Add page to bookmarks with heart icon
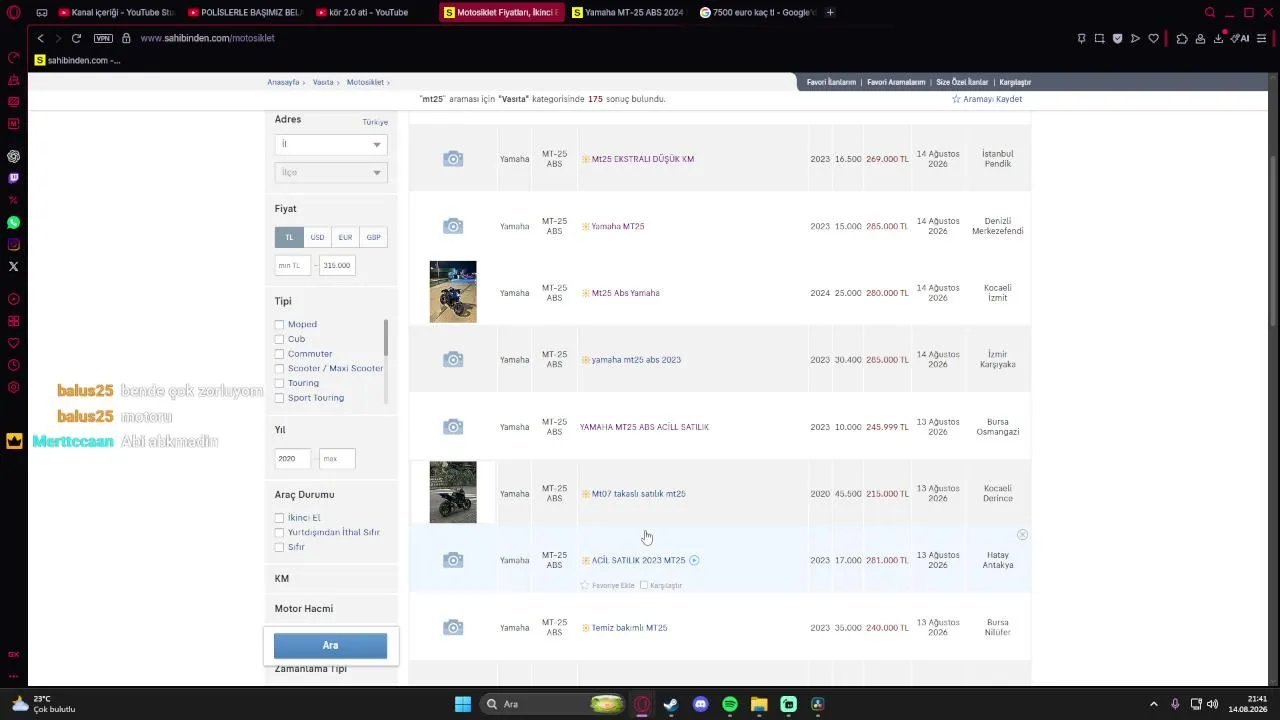 point(1153,38)
